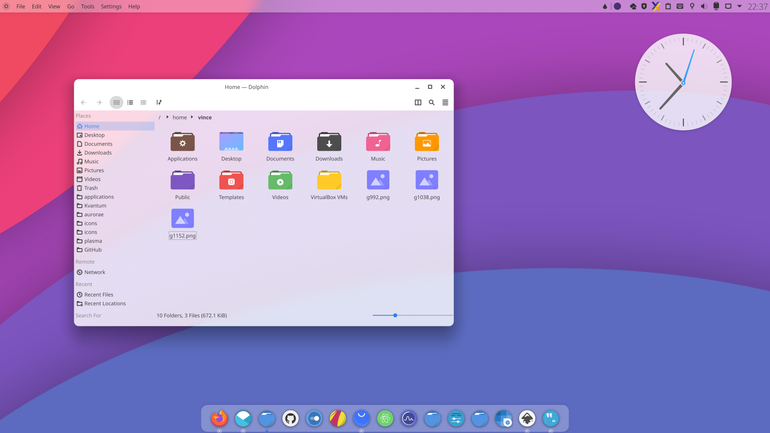Open the search icon in Dolphin toolbar

(x=432, y=103)
